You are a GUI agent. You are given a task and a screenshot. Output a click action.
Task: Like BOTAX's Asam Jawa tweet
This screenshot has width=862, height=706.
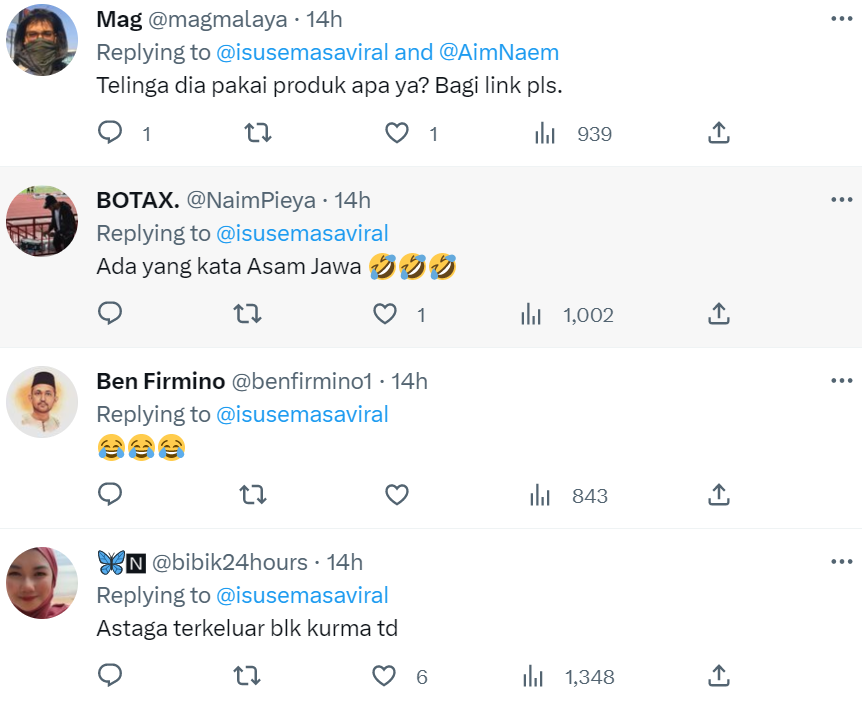(385, 314)
